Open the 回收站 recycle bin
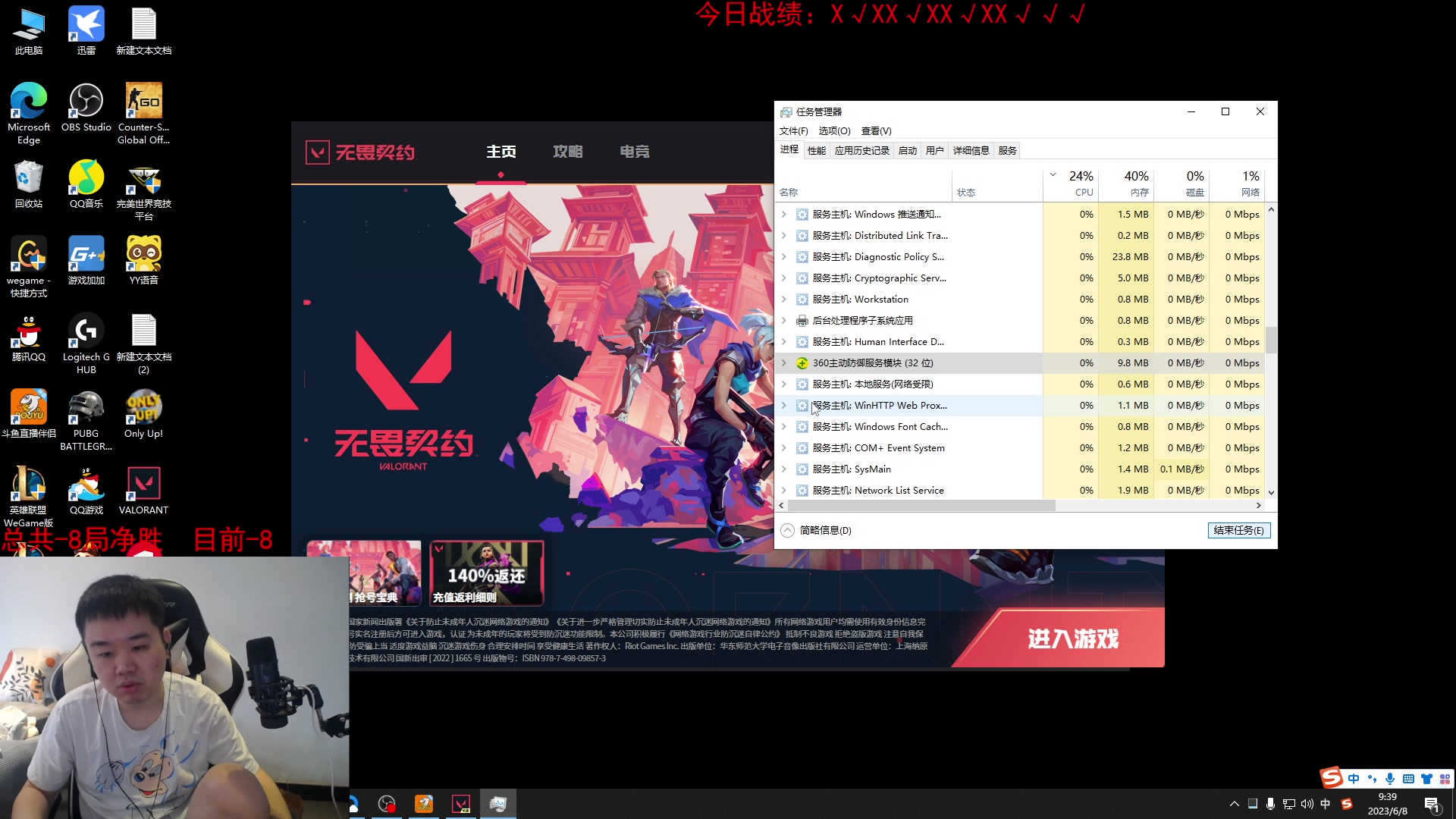1456x819 pixels. (29, 184)
